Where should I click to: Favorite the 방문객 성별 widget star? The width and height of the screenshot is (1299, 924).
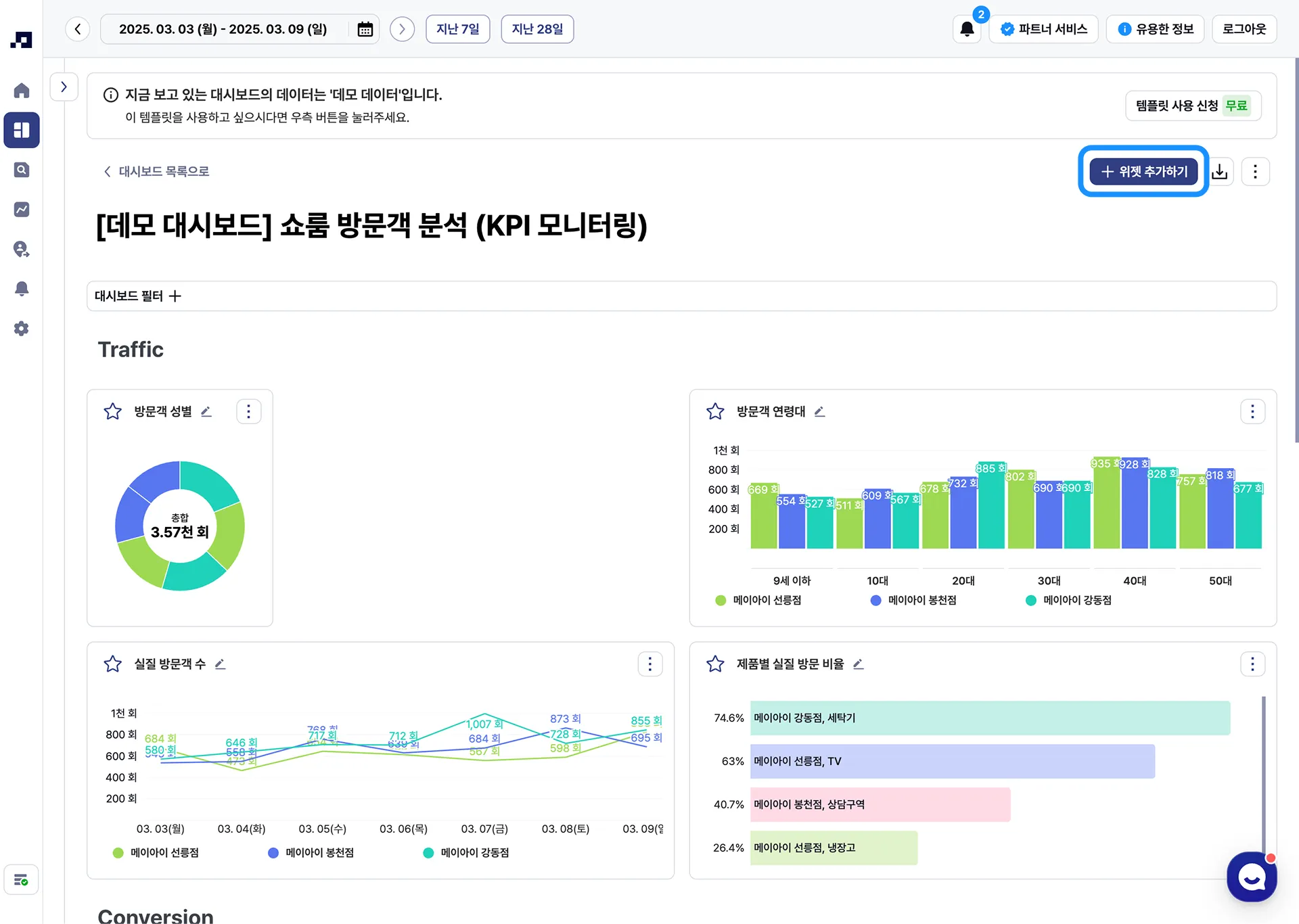click(x=113, y=411)
